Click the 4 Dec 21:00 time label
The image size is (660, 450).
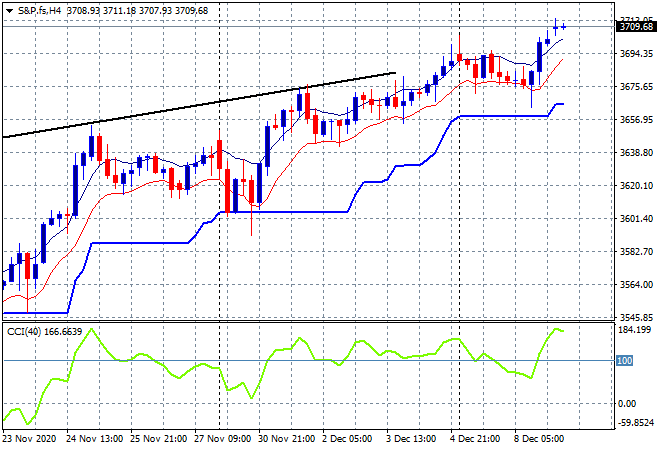coord(475,439)
